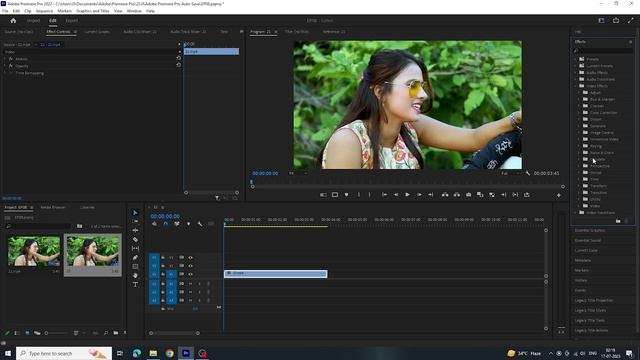
Task: Open Essential Sound panel
Action: tap(588, 240)
